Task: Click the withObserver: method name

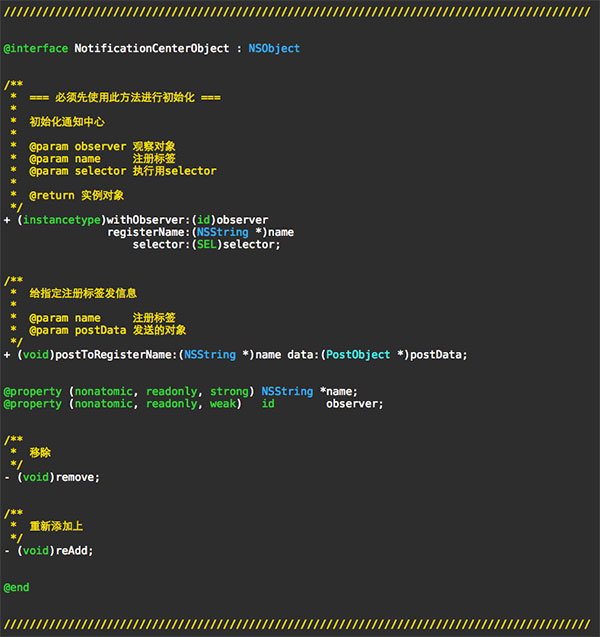Action: tap(146, 219)
